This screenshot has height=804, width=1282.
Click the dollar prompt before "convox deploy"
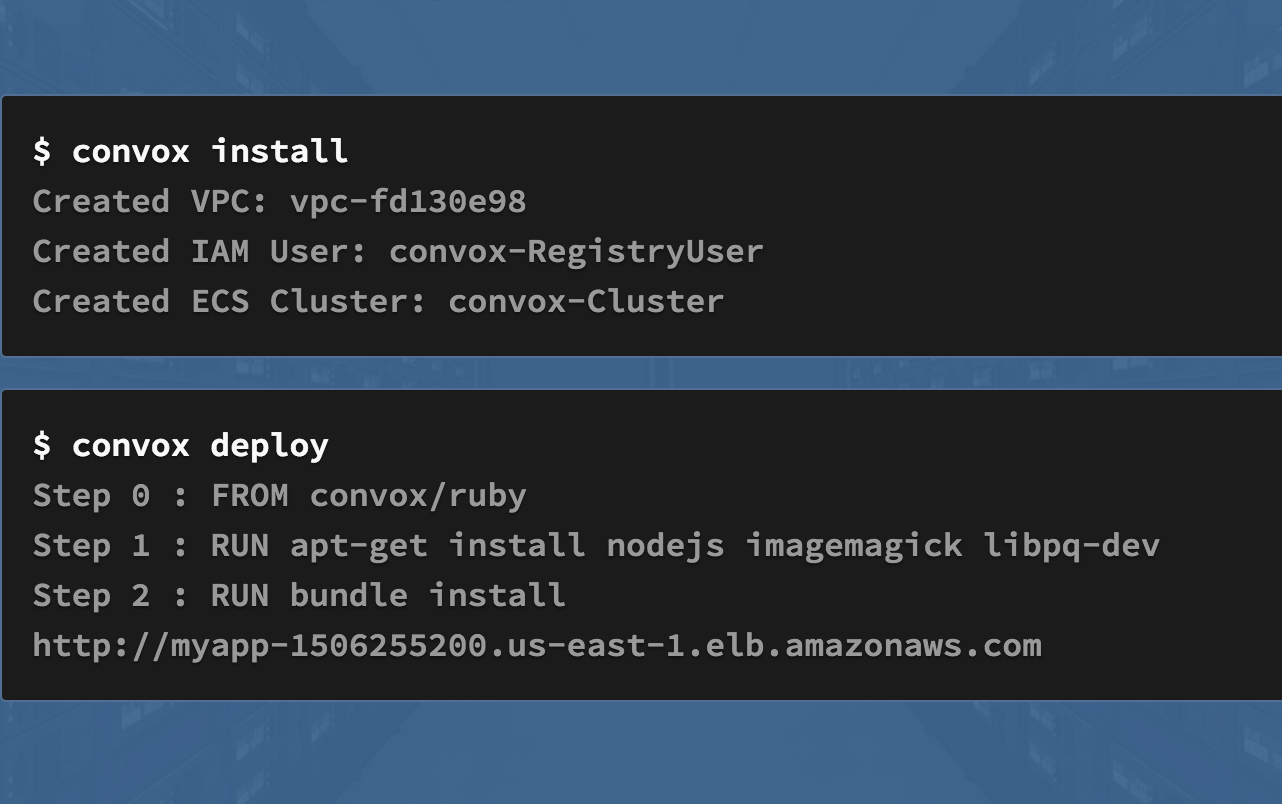pos(42,445)
